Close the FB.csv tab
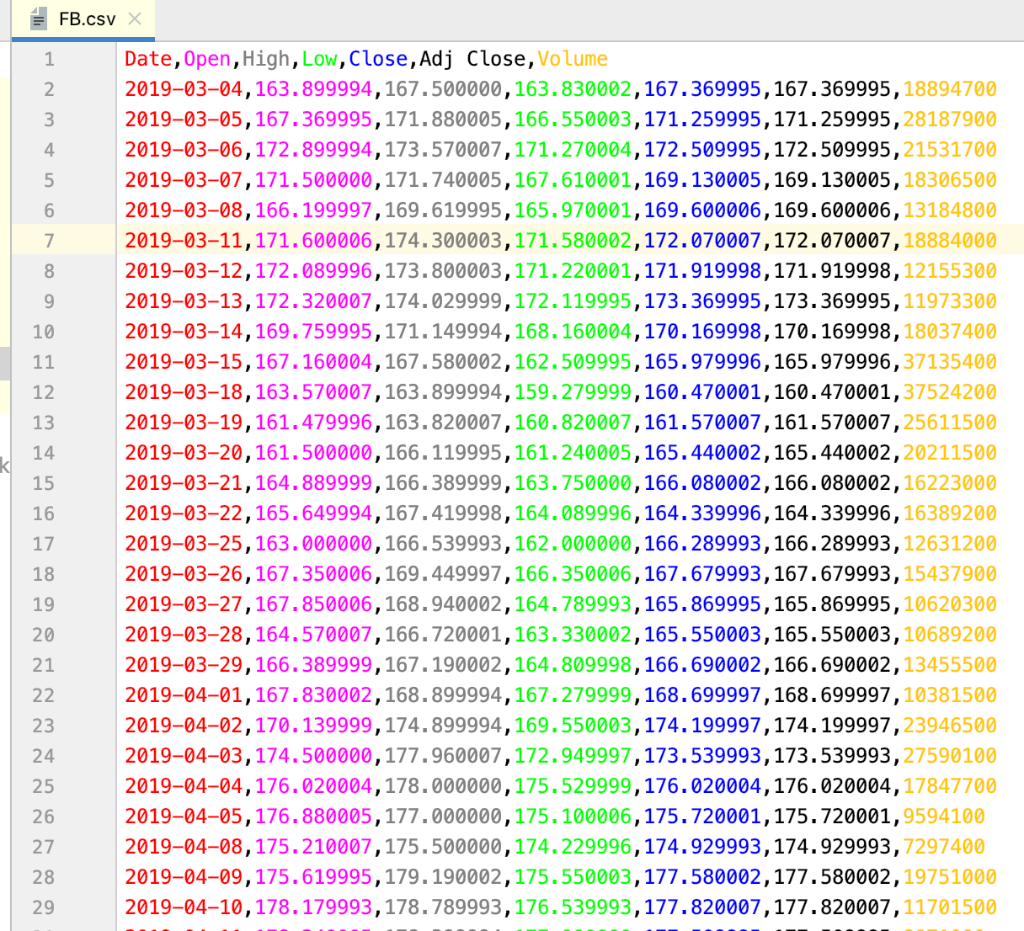Image resolution: width=1024 pixels, height=931 pixels. coord(135,19)
